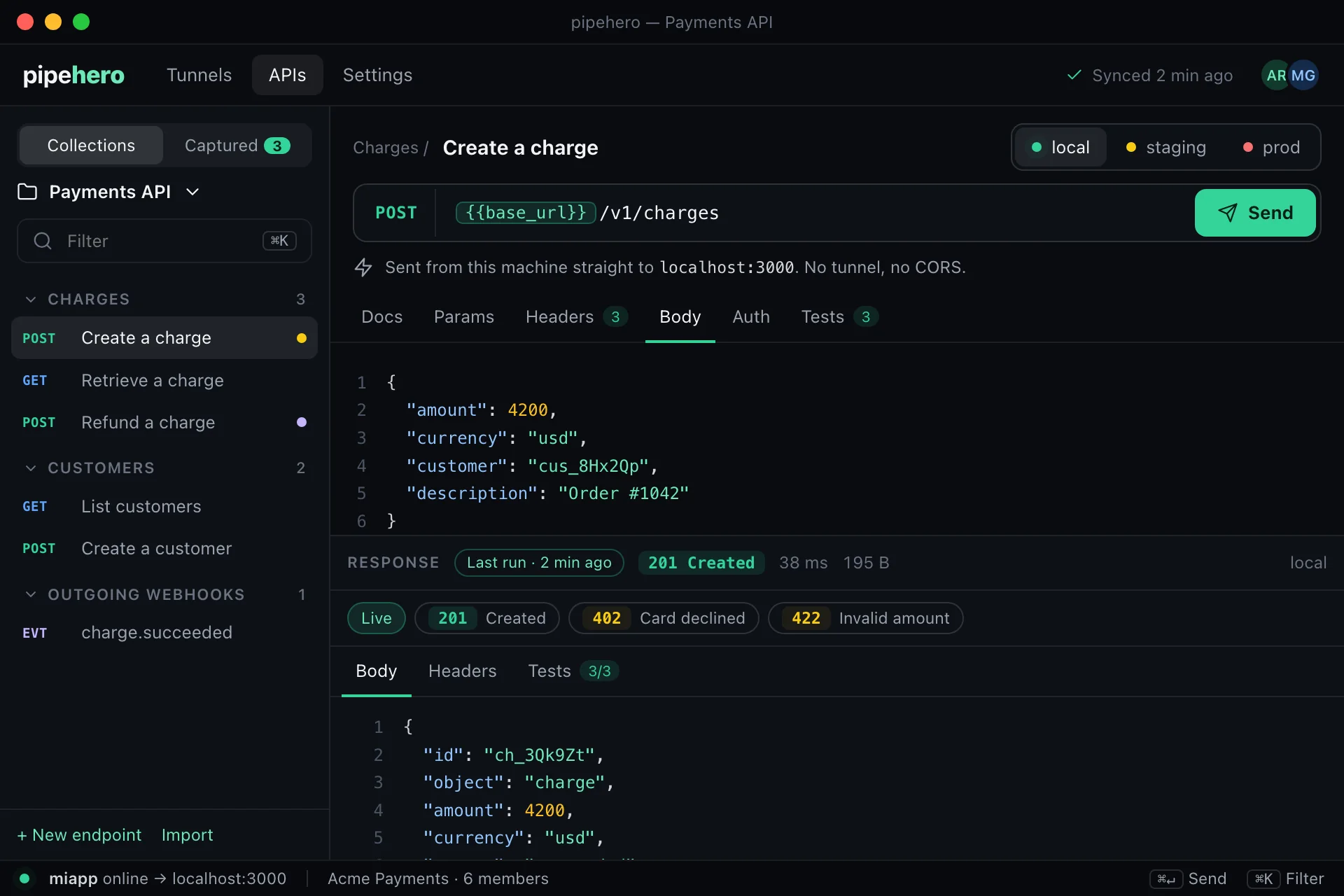Choose the 402 Card declined example
The width and height of the screenshot is (1344, 896).
click(664, 618)
